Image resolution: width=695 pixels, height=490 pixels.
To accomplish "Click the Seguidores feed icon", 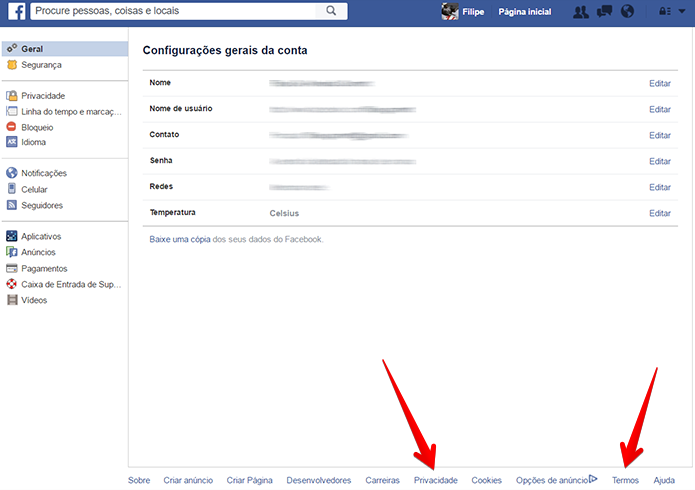I will click(x=12, y=205).
